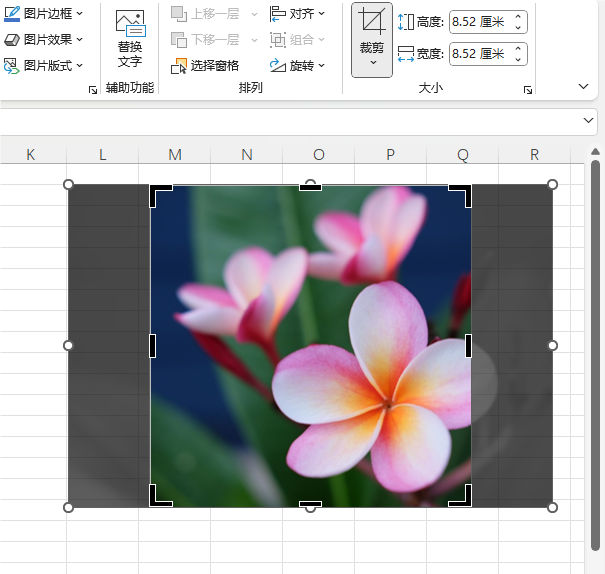
Task: Click the 上移一层 icon
Action: click(179, 14)
